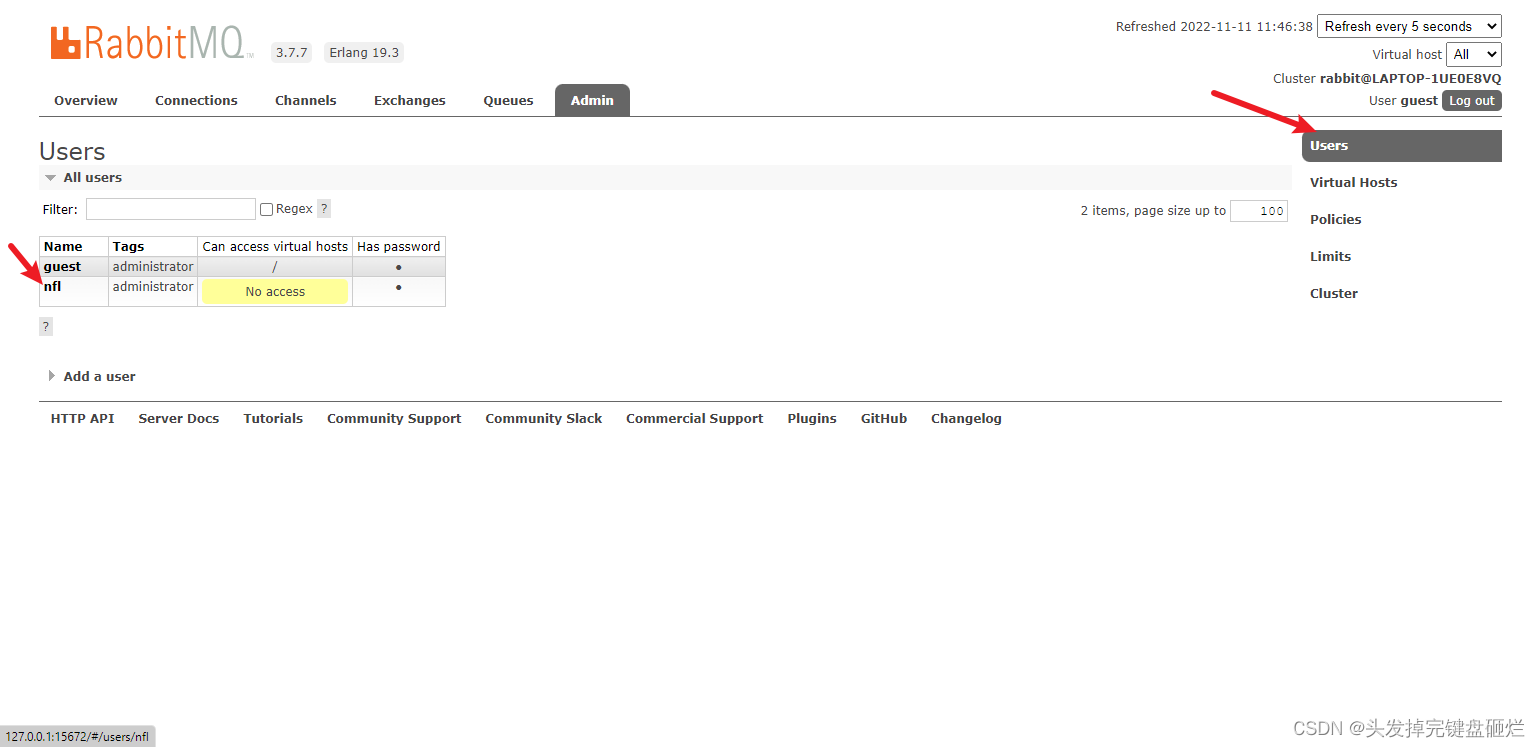The height and width of the screenshot is (747, 1540).
Task: Switch to the Channels tab
Action: [306, 101]
